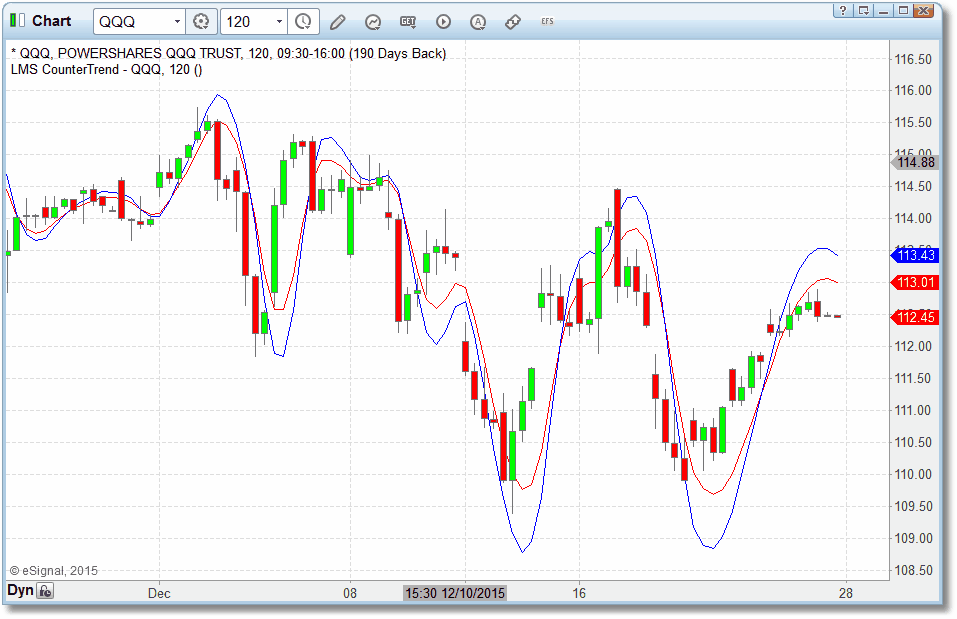Toggle the time scale lock icon
Screen dimensions: 957x619
pos(45,591)
